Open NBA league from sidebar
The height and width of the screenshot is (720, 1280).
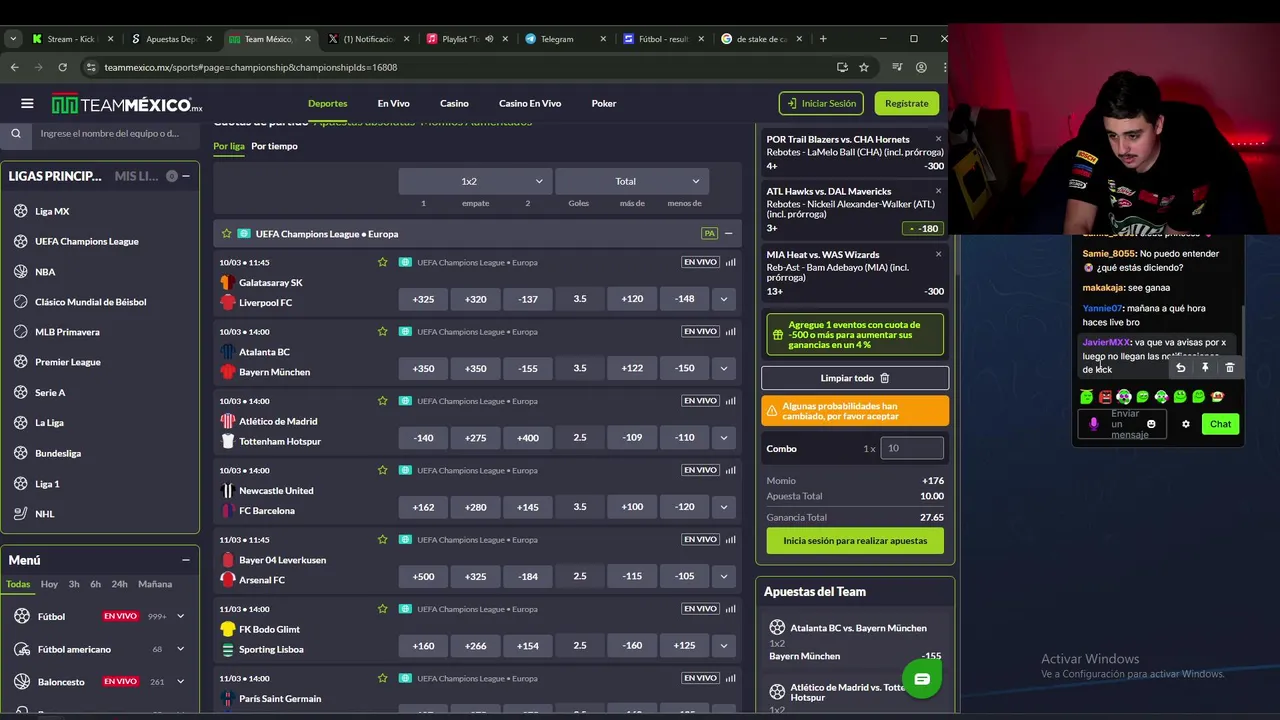(x=45, y=272)
